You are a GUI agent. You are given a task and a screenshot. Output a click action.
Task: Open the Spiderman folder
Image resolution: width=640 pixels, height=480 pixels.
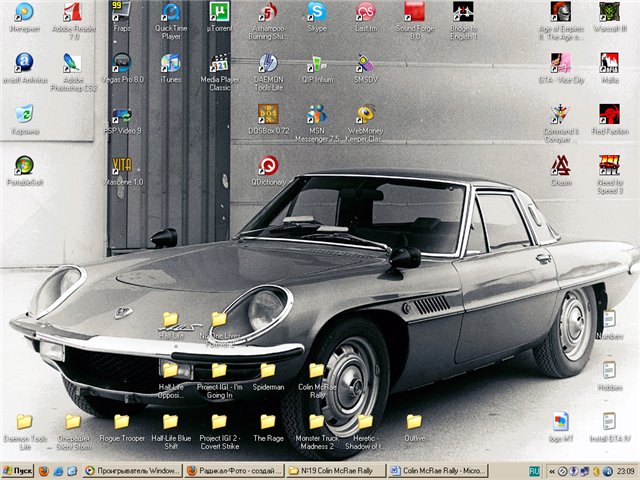pos(268,371)
